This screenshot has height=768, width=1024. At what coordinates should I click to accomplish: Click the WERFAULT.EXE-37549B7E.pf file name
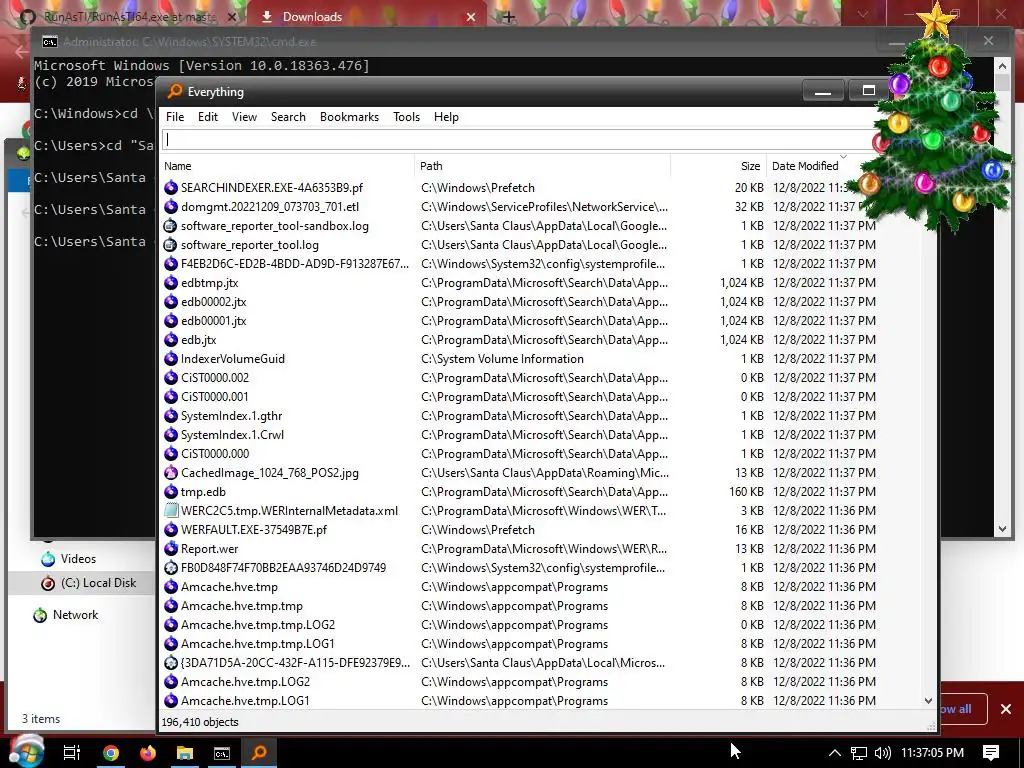click(253, 530)
